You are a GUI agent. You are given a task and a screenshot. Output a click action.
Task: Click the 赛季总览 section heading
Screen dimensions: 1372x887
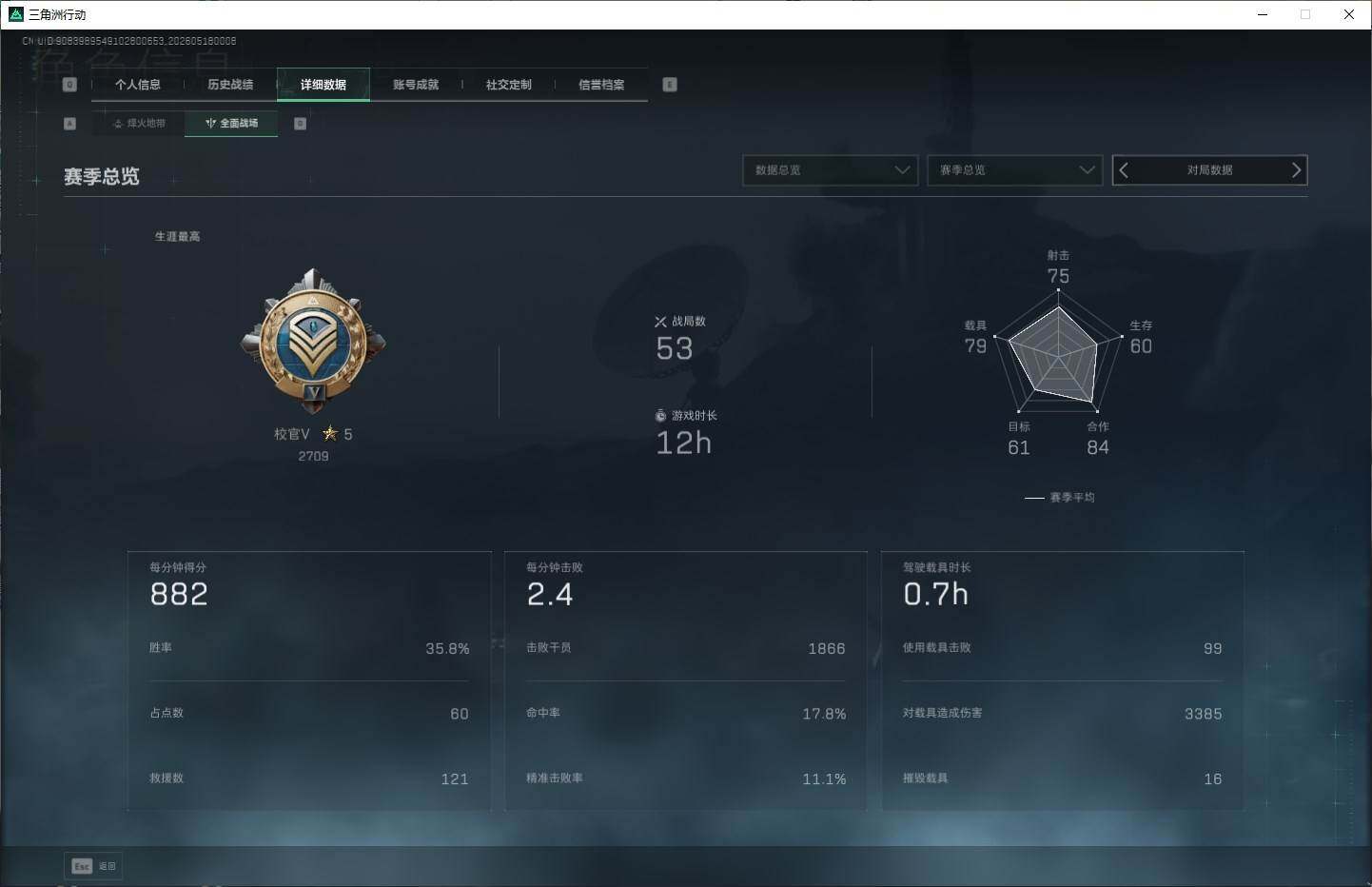coord(102,177)
